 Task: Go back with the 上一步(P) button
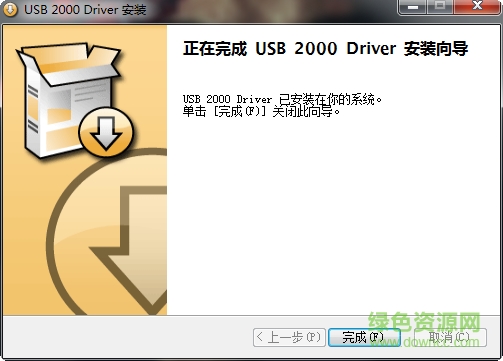click(289, 337)
